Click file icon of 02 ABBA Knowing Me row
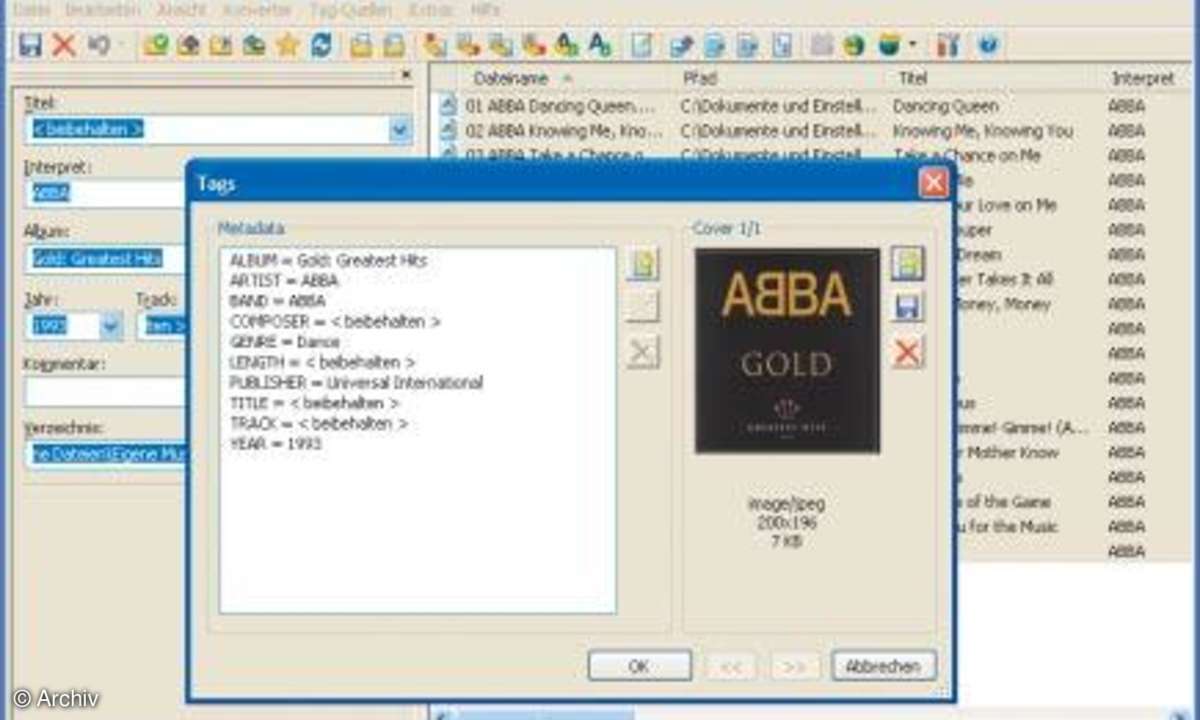Image resolution: width=1200 pixels, height=720 pixels. pos(449,130)
